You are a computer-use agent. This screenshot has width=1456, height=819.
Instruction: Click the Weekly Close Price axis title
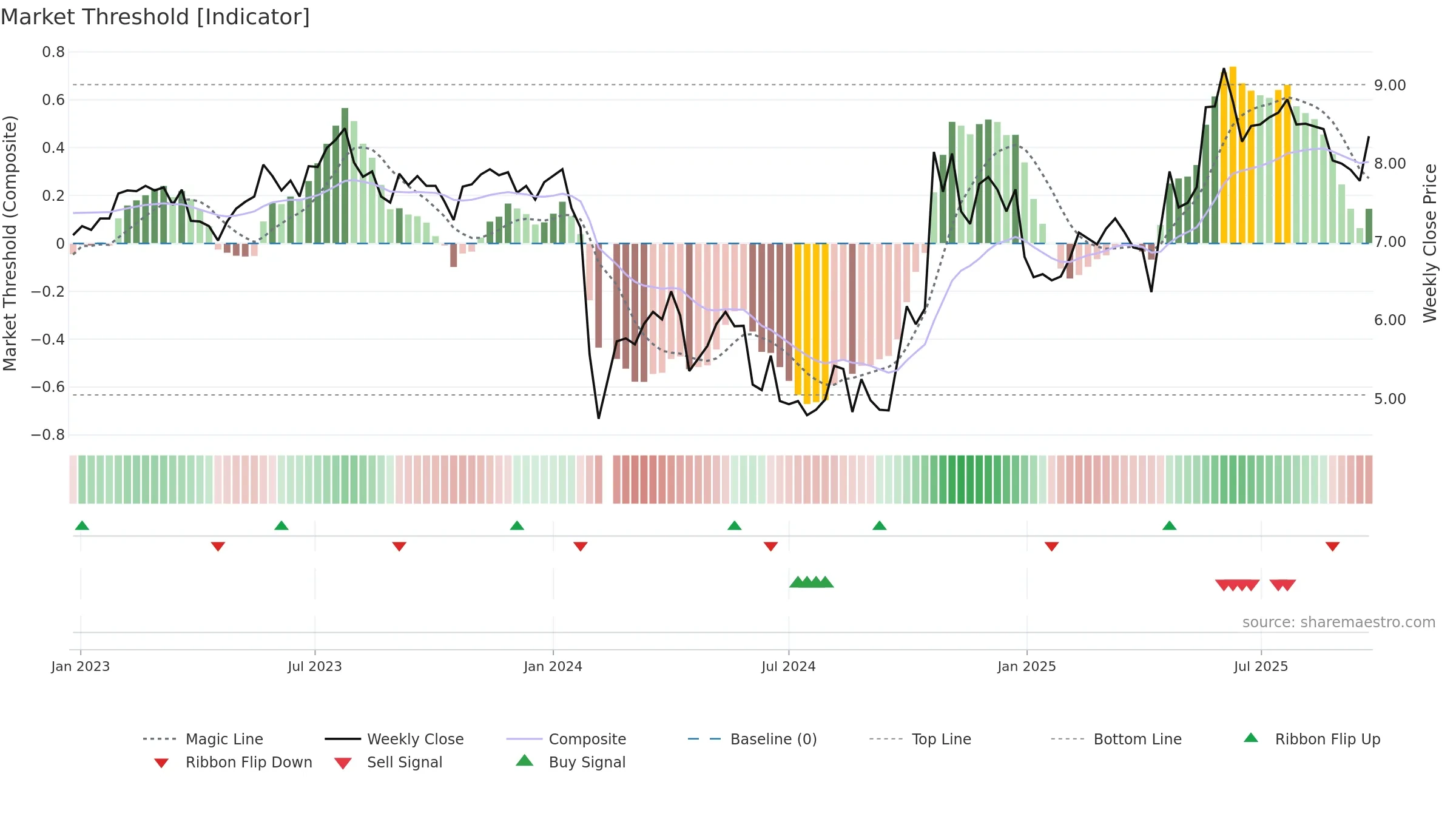click(1430, 243)
